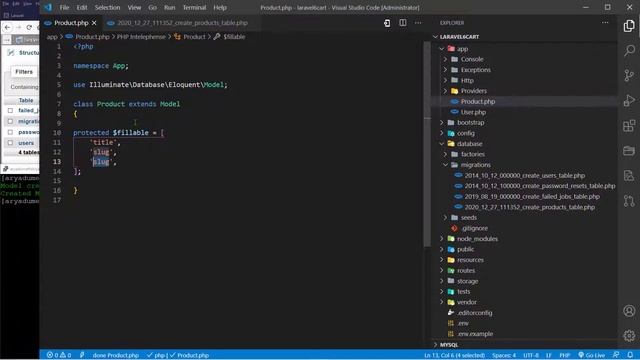The height and width of the screenshot is (360, 640).
Task: Open the Accounts menu icon
Action: 629,311
